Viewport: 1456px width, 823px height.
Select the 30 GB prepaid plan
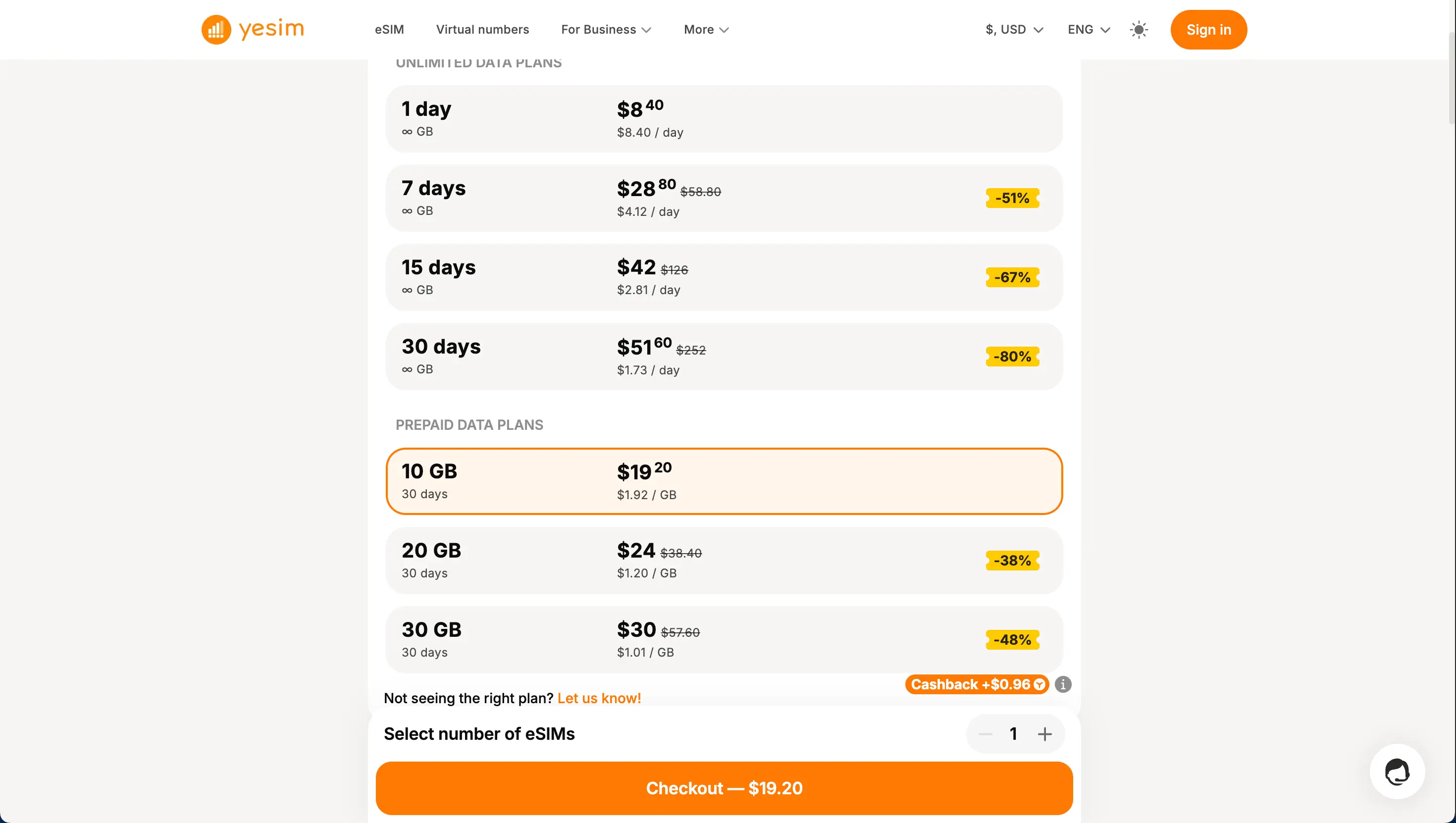click(x=724, y=639)
